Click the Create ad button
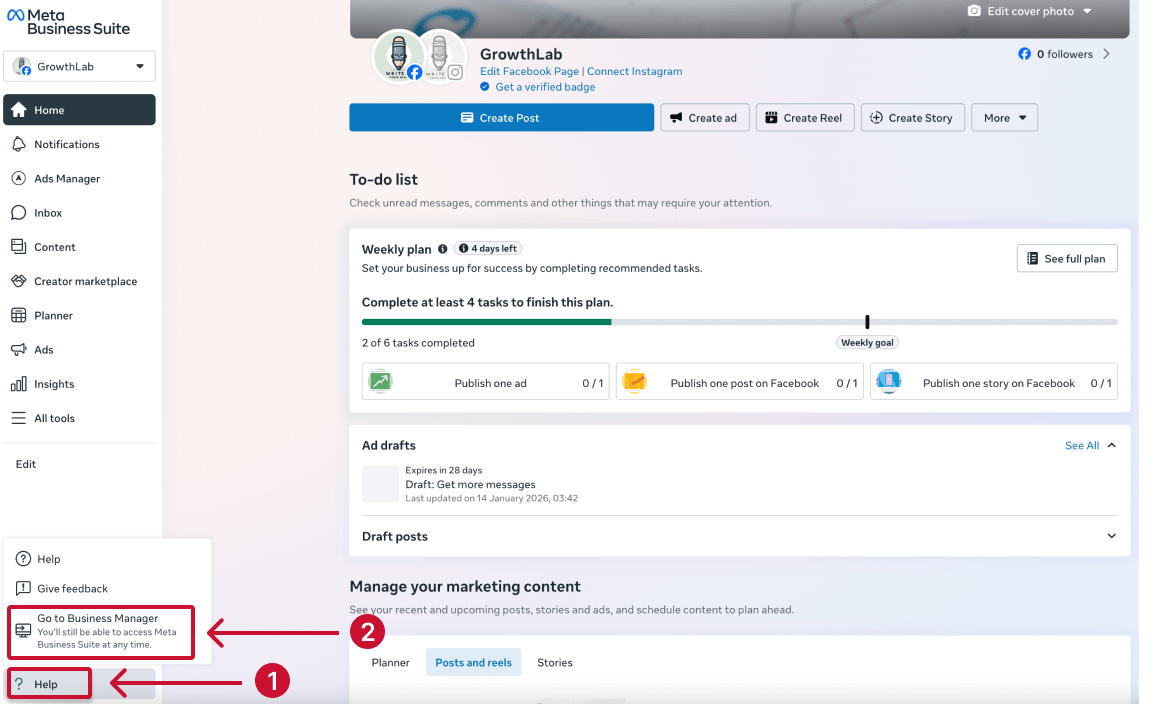Image resolution: width=1153 pixels, height=704 pixels. [x=704, y=118]
